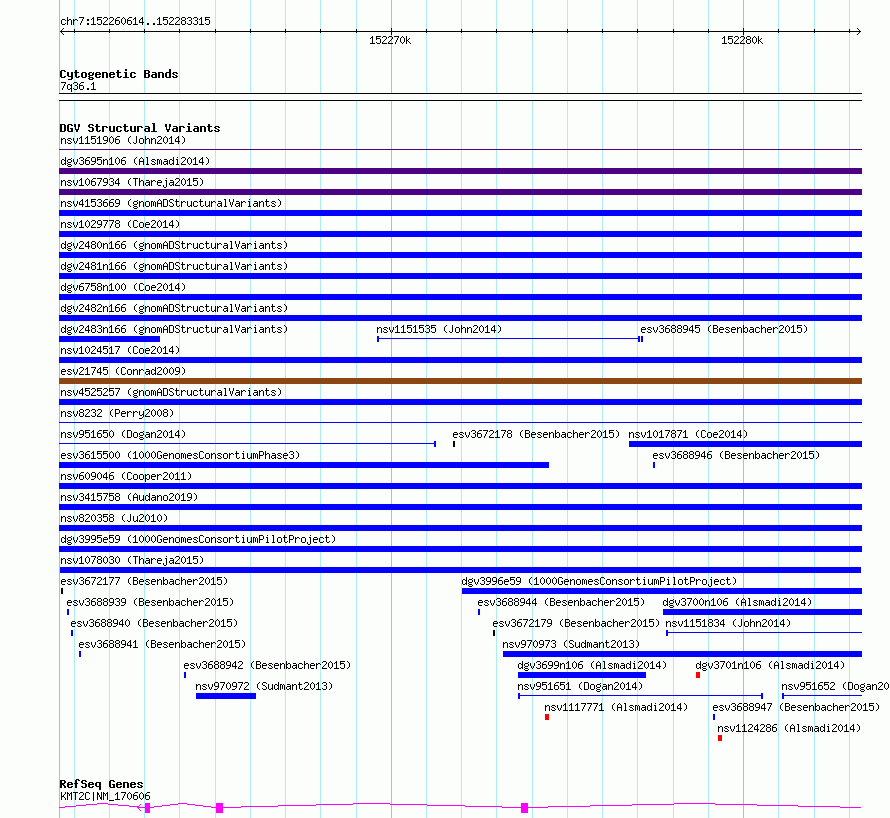Viewport: 890px width, 818px height.
Task: Click esv3688941 (Besenbacher2015) label
Action: coord(162,644)
